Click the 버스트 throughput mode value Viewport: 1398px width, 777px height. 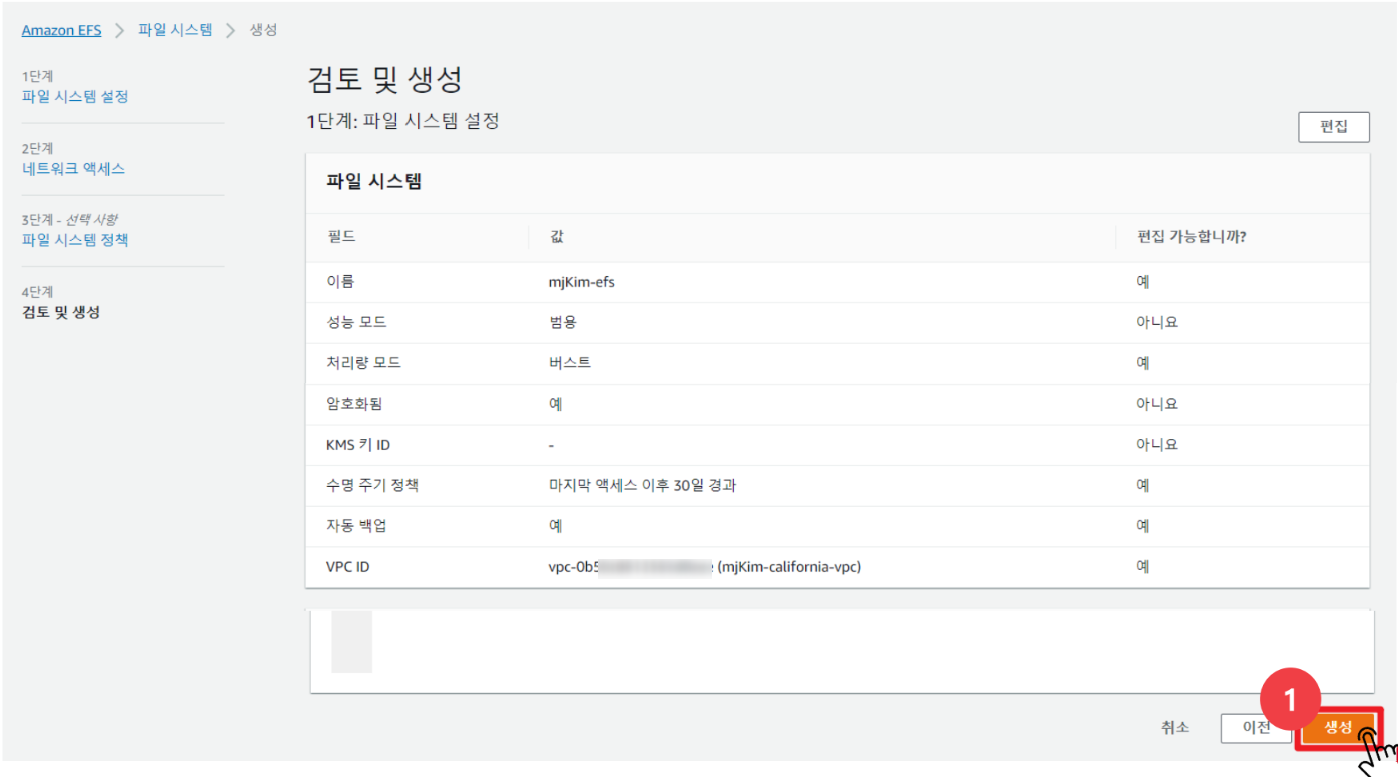570,363
